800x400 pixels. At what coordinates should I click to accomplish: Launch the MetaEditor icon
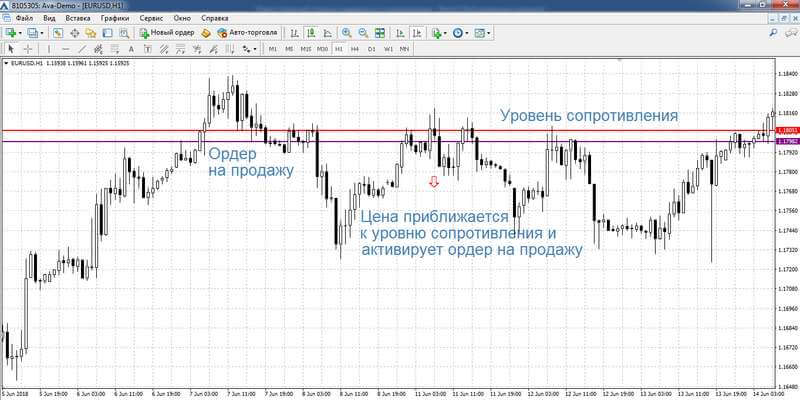point(206,33)
